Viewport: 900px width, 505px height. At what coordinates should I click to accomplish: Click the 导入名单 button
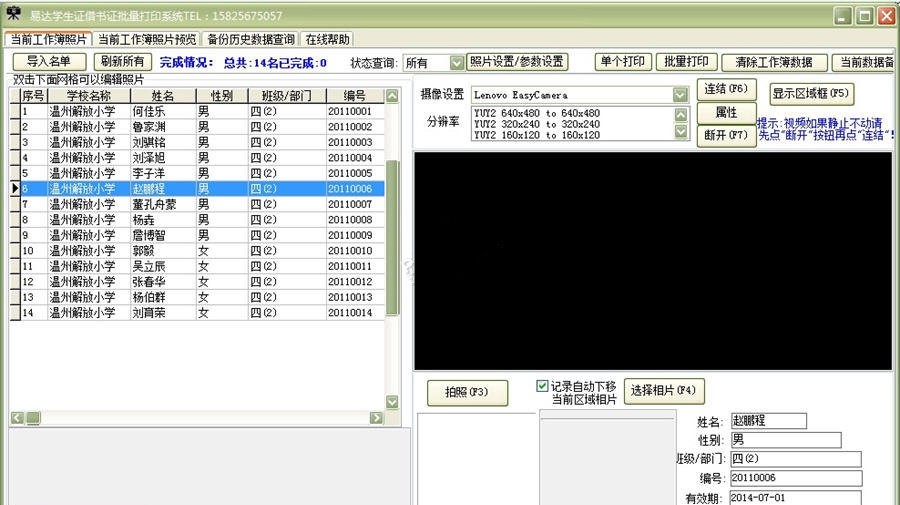[x=49, y=62]
